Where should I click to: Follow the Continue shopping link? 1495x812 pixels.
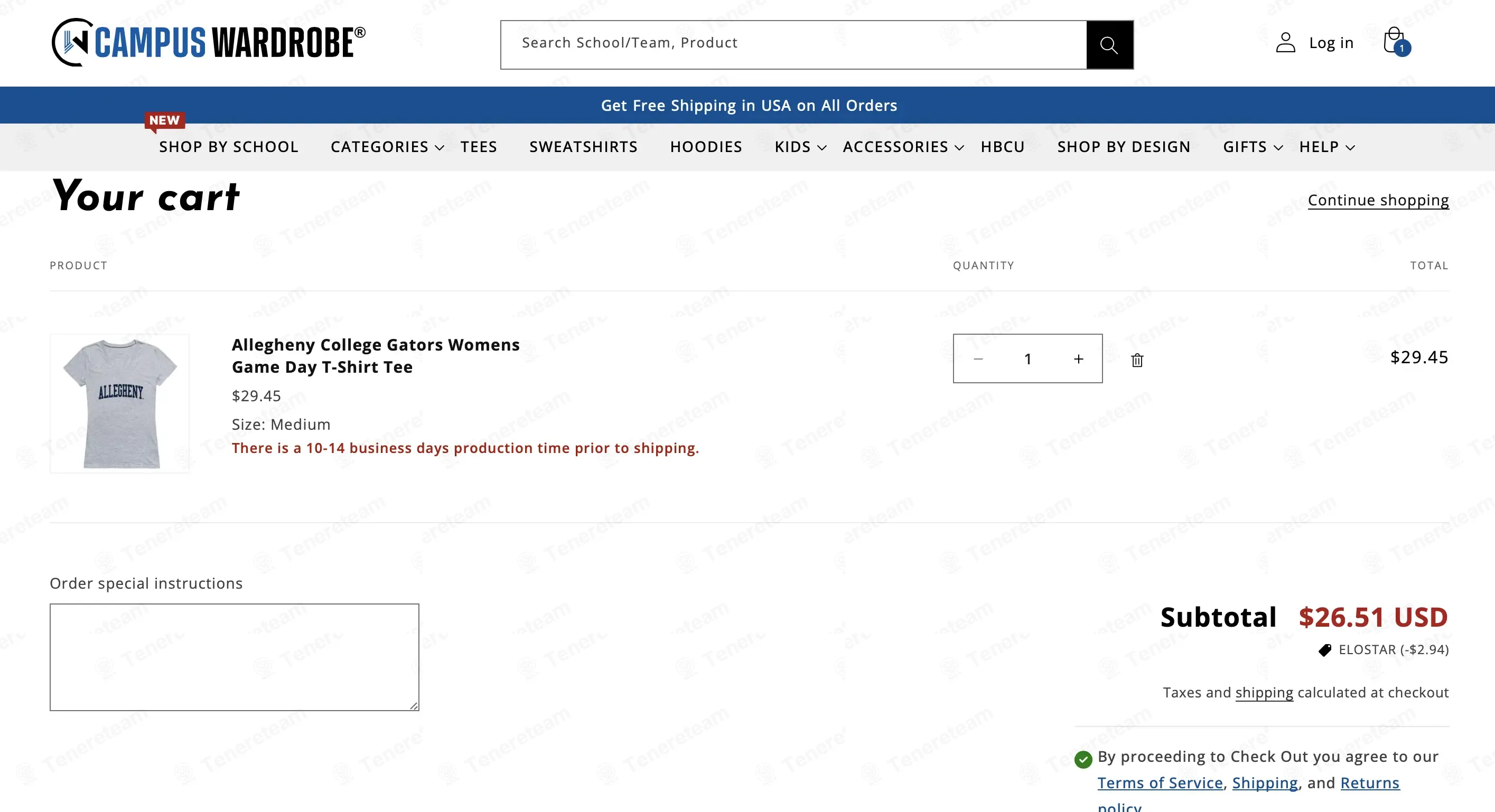click(x=1378, y=200)
